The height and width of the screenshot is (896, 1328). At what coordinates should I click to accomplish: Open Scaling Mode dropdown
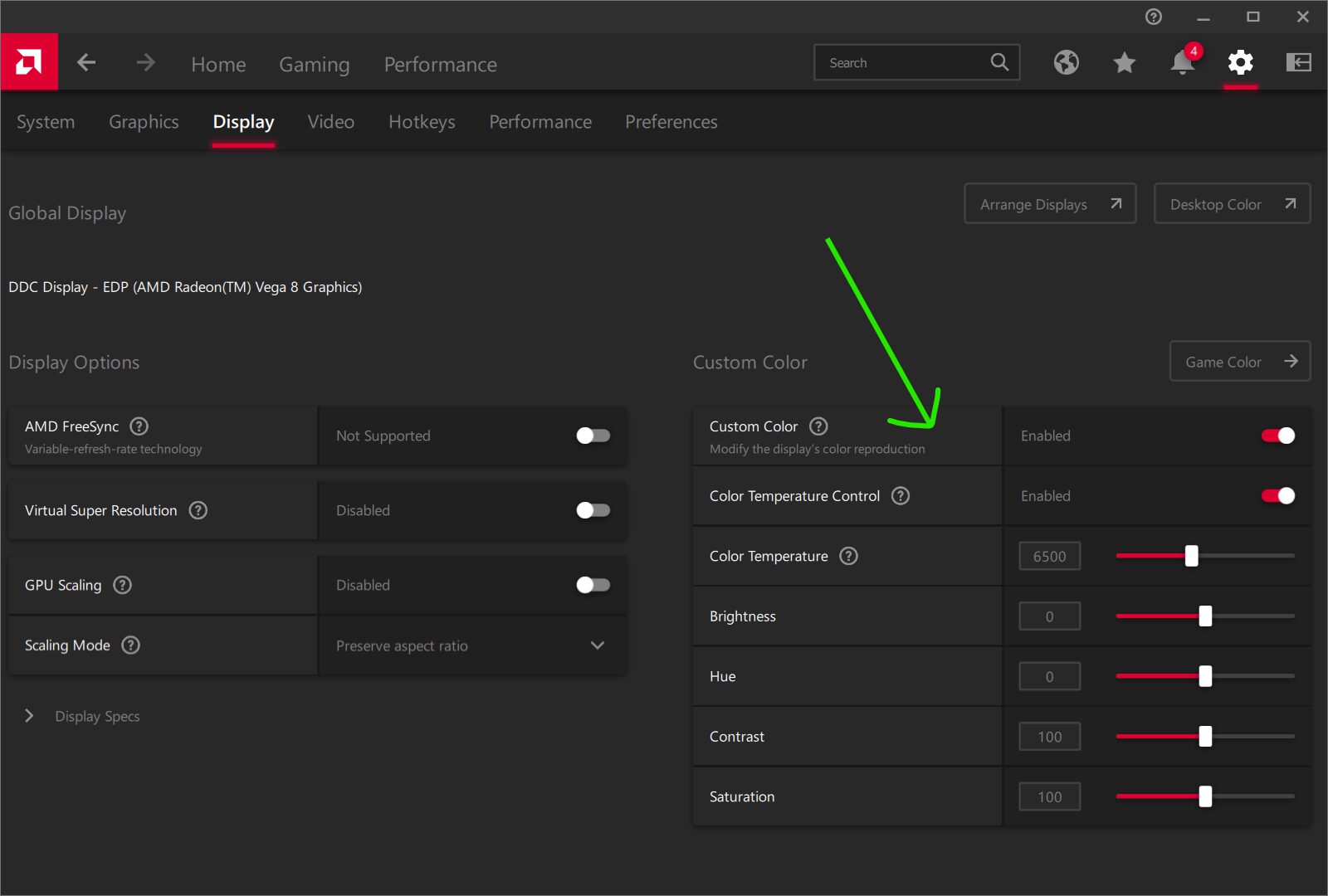[473, 645]
